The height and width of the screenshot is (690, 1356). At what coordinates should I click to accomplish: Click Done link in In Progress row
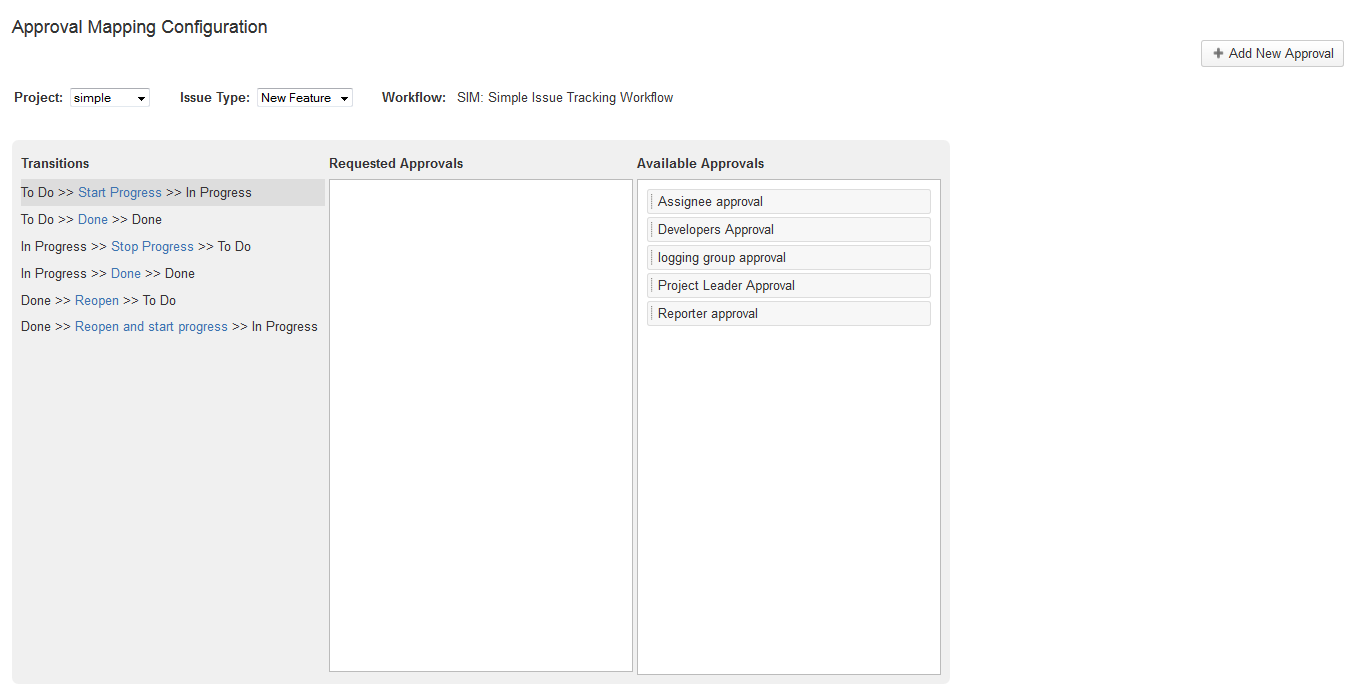(x=126, y=274)
